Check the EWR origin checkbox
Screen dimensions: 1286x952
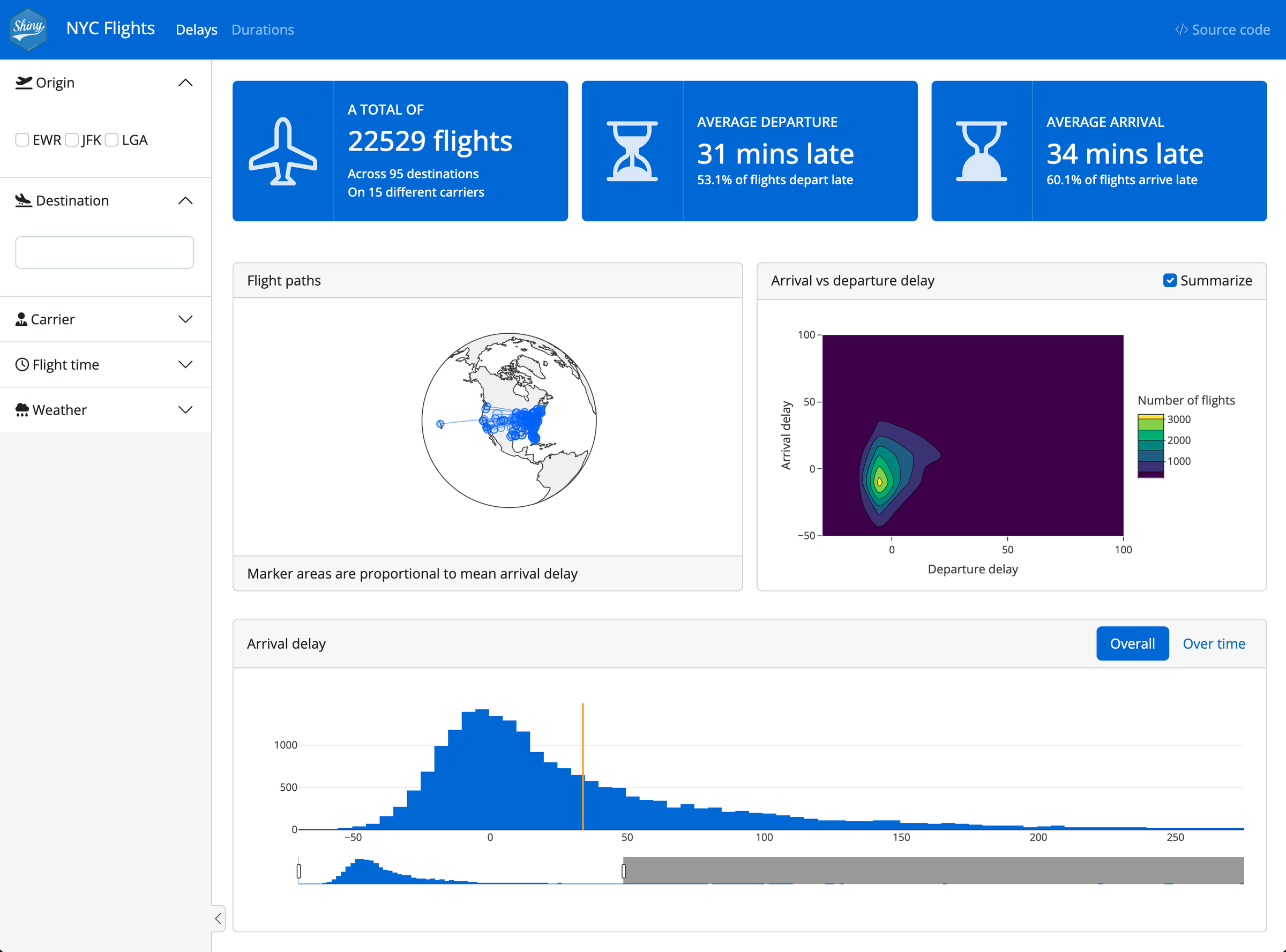coord(22,139)
